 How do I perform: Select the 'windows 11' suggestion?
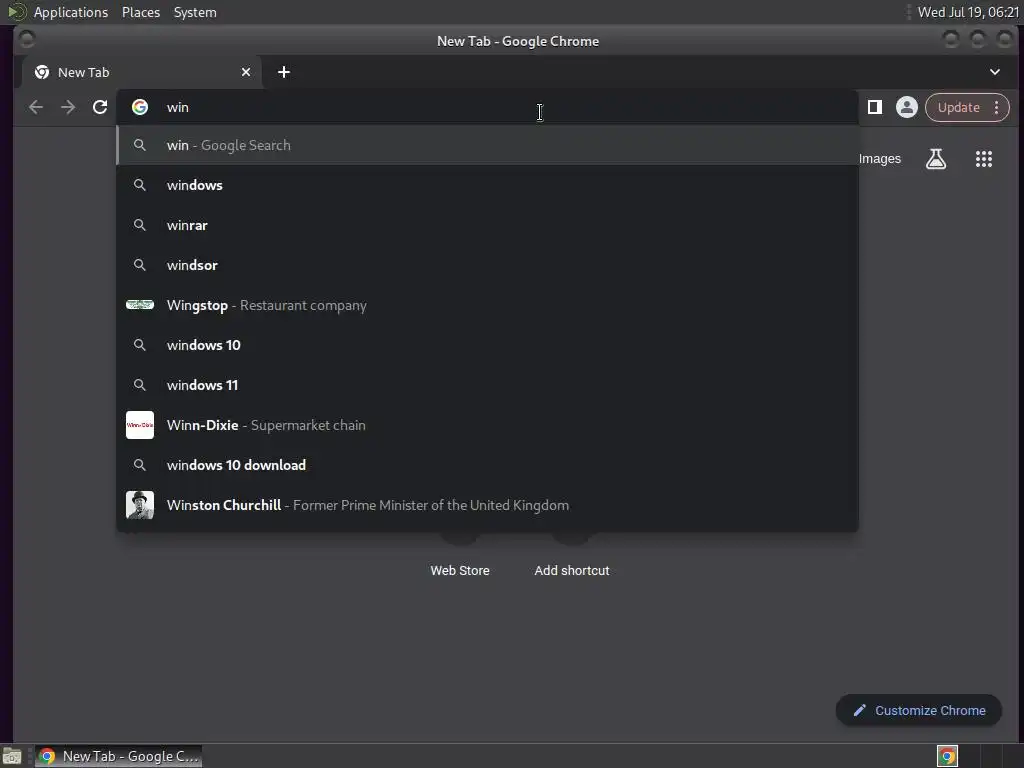coord(487,385)
